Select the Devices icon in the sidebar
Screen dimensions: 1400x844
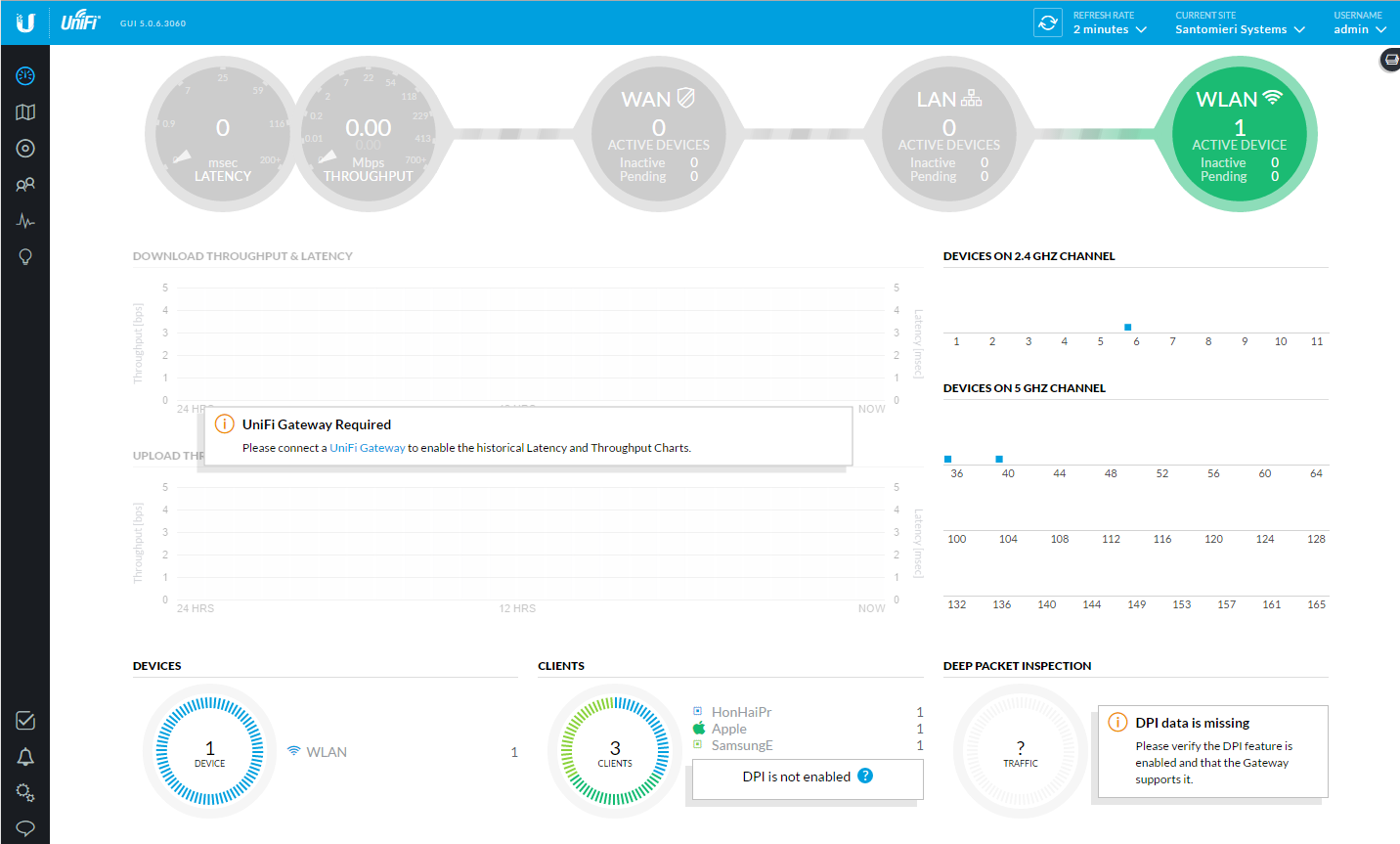[24, 148]
